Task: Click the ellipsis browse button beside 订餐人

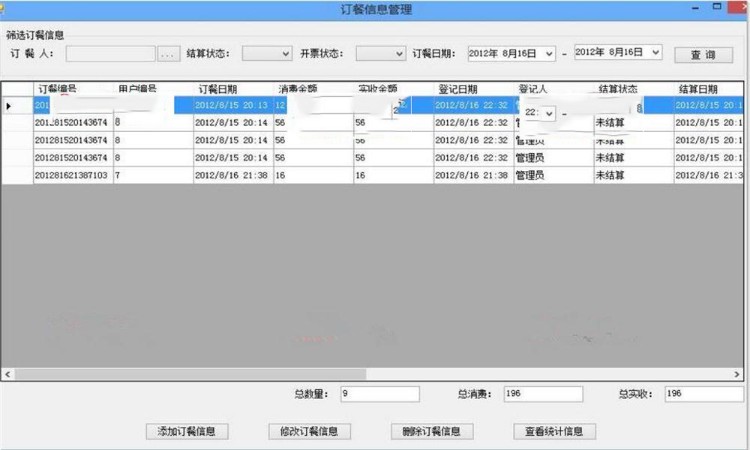Action: click(168, 54)
